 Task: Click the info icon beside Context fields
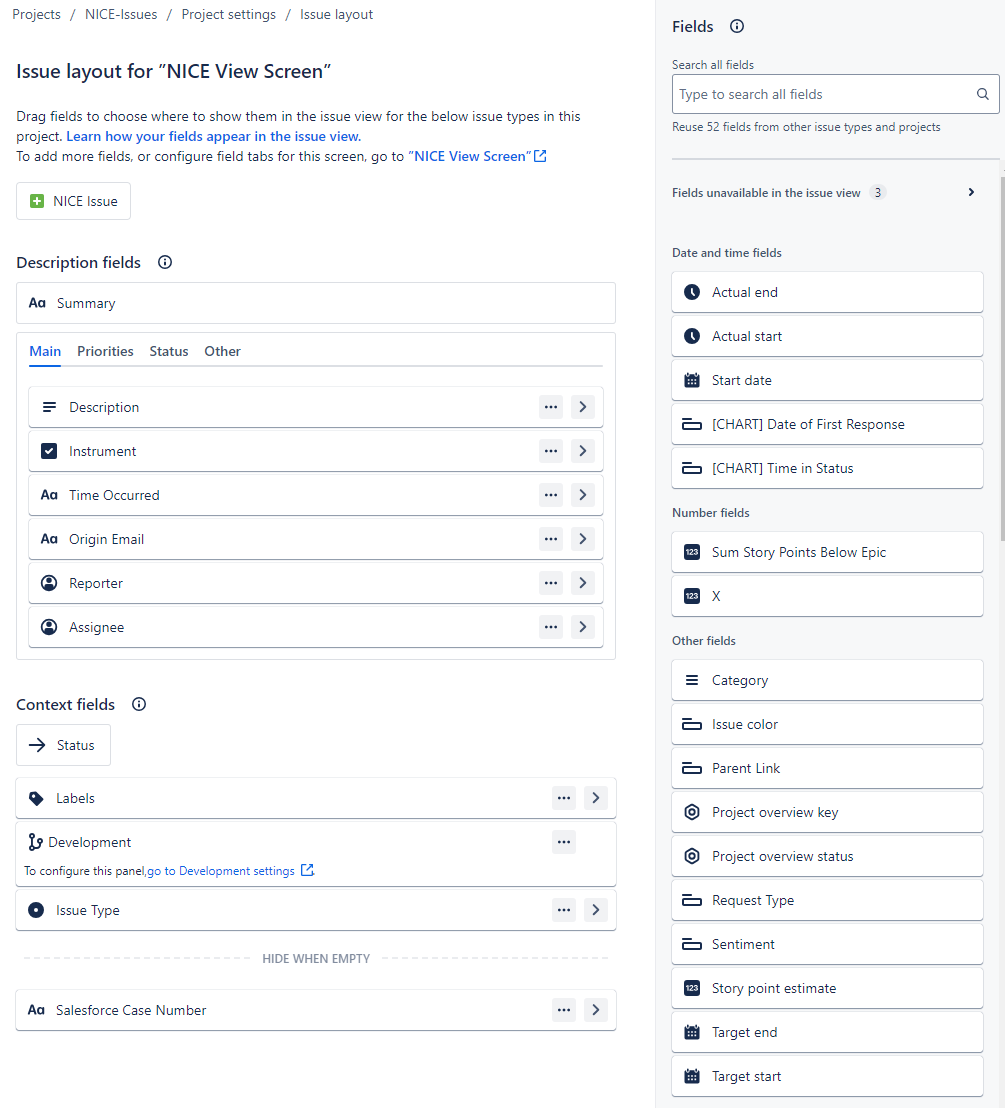(139, 704)
